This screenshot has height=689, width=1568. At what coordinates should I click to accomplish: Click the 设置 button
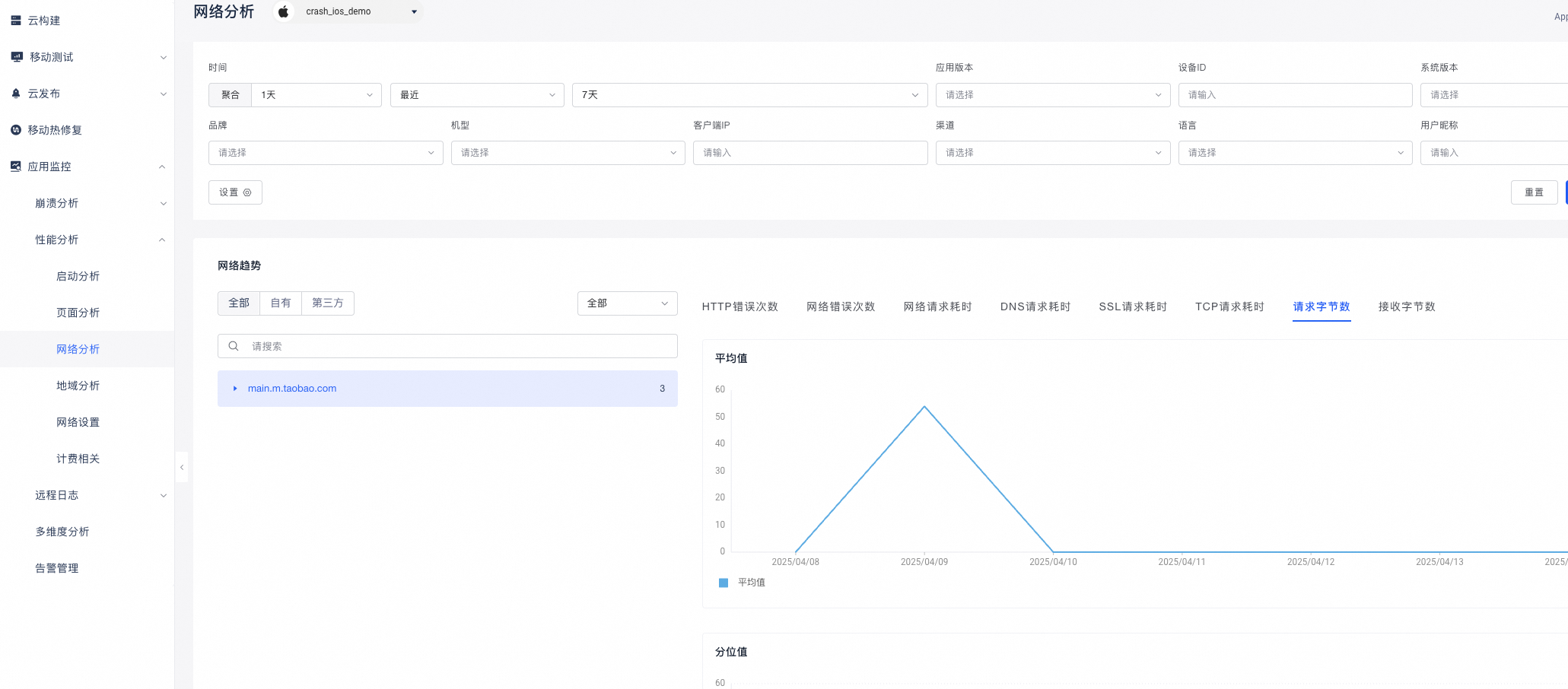[x=235, y=192]
